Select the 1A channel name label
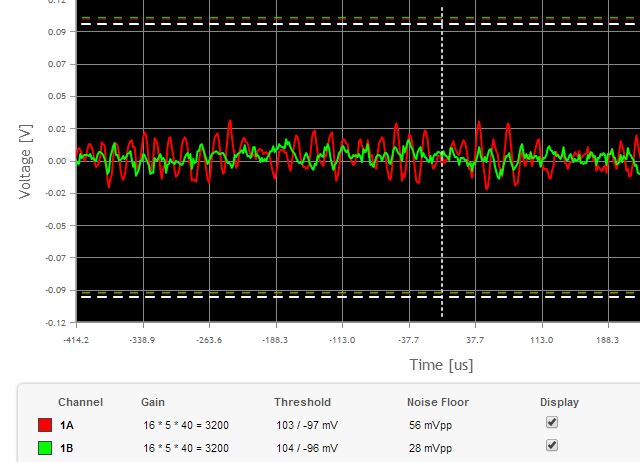The height and width of the screenshot is (462, 640). (x=66, y=426)
